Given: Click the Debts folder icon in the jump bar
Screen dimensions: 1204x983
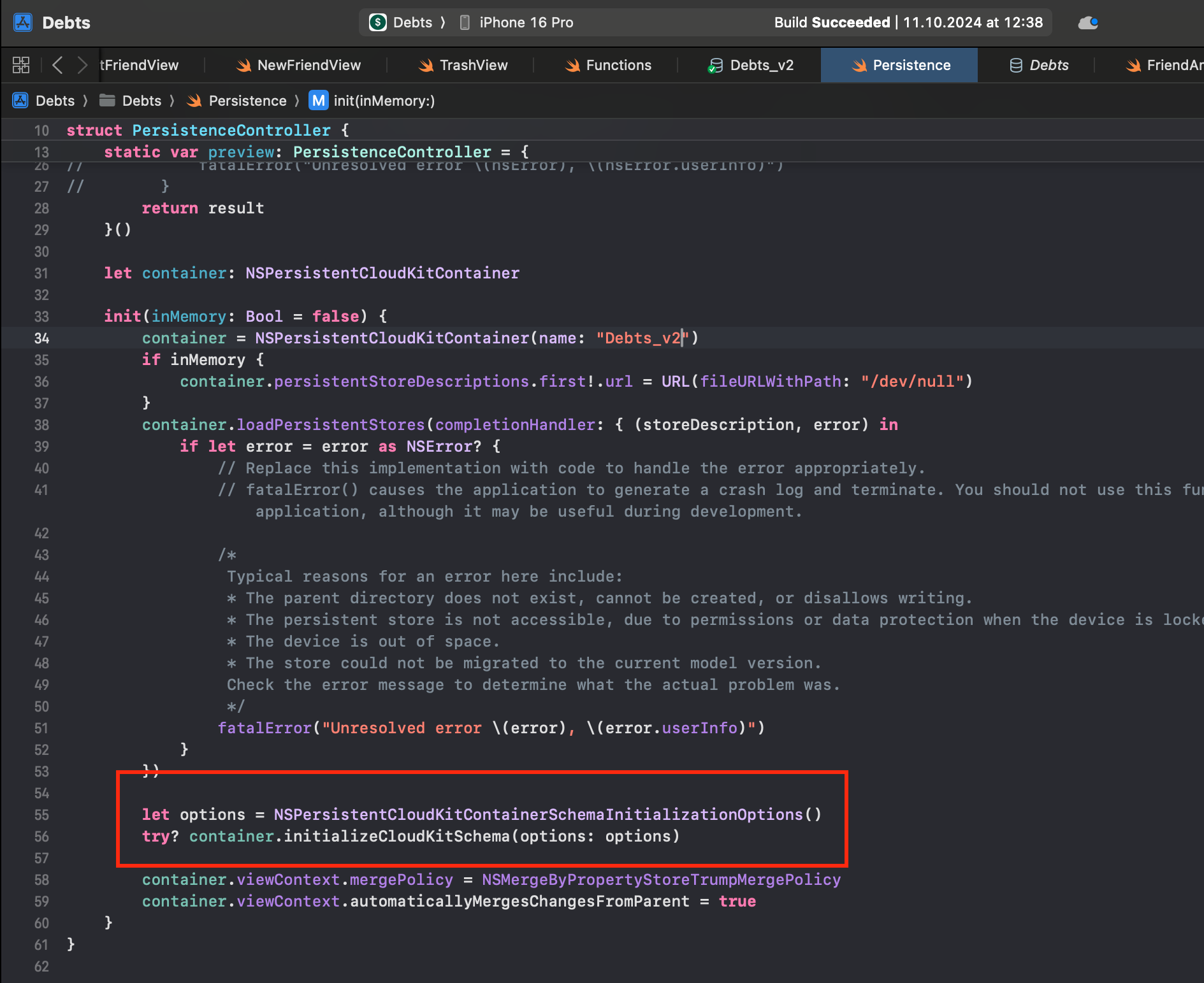Looking at the screenshot, I should (105, 101).
